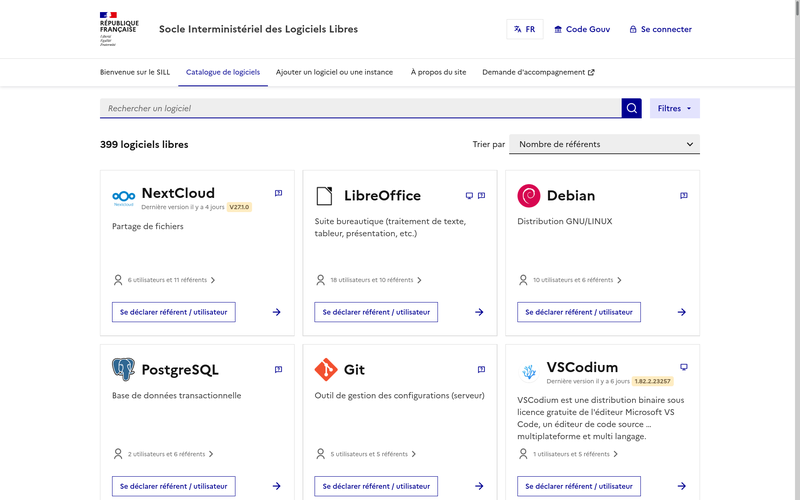Click LibreOffice documentation icon
Screen dimensions: 800x500
[481, 195]
